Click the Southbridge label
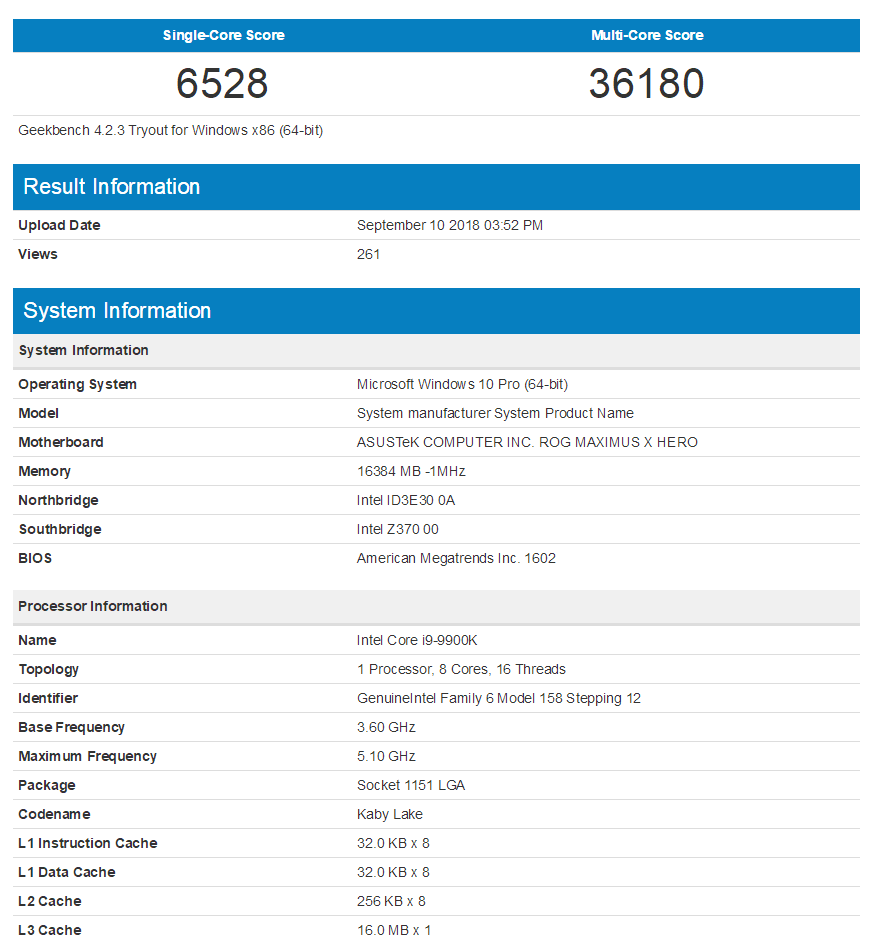Image resolution: width=877 pixels, height=943 pixels. coord(60,529)
